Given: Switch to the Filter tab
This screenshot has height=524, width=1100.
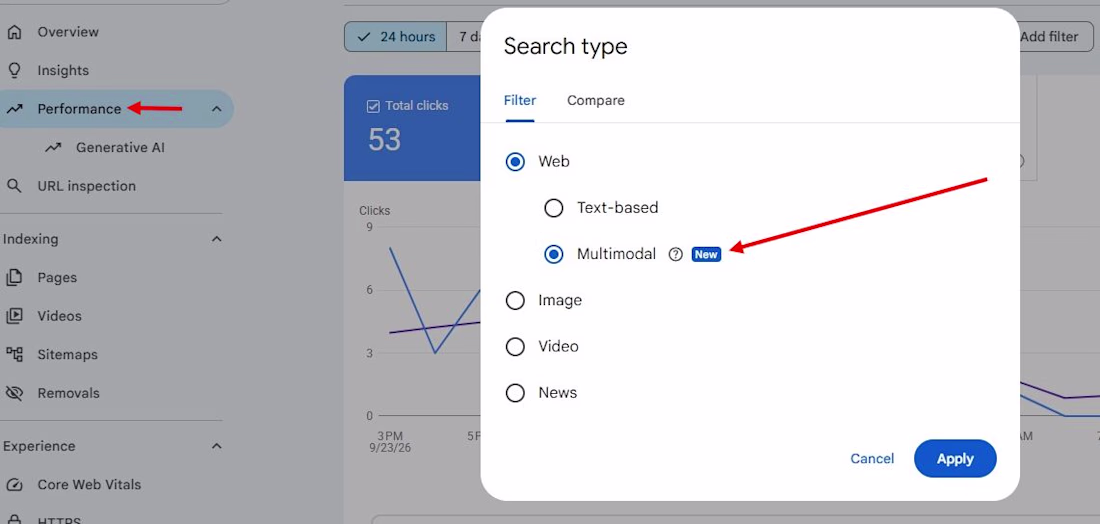Looking at the screenshot, I should pyautogui.click(x=520, y=101).
